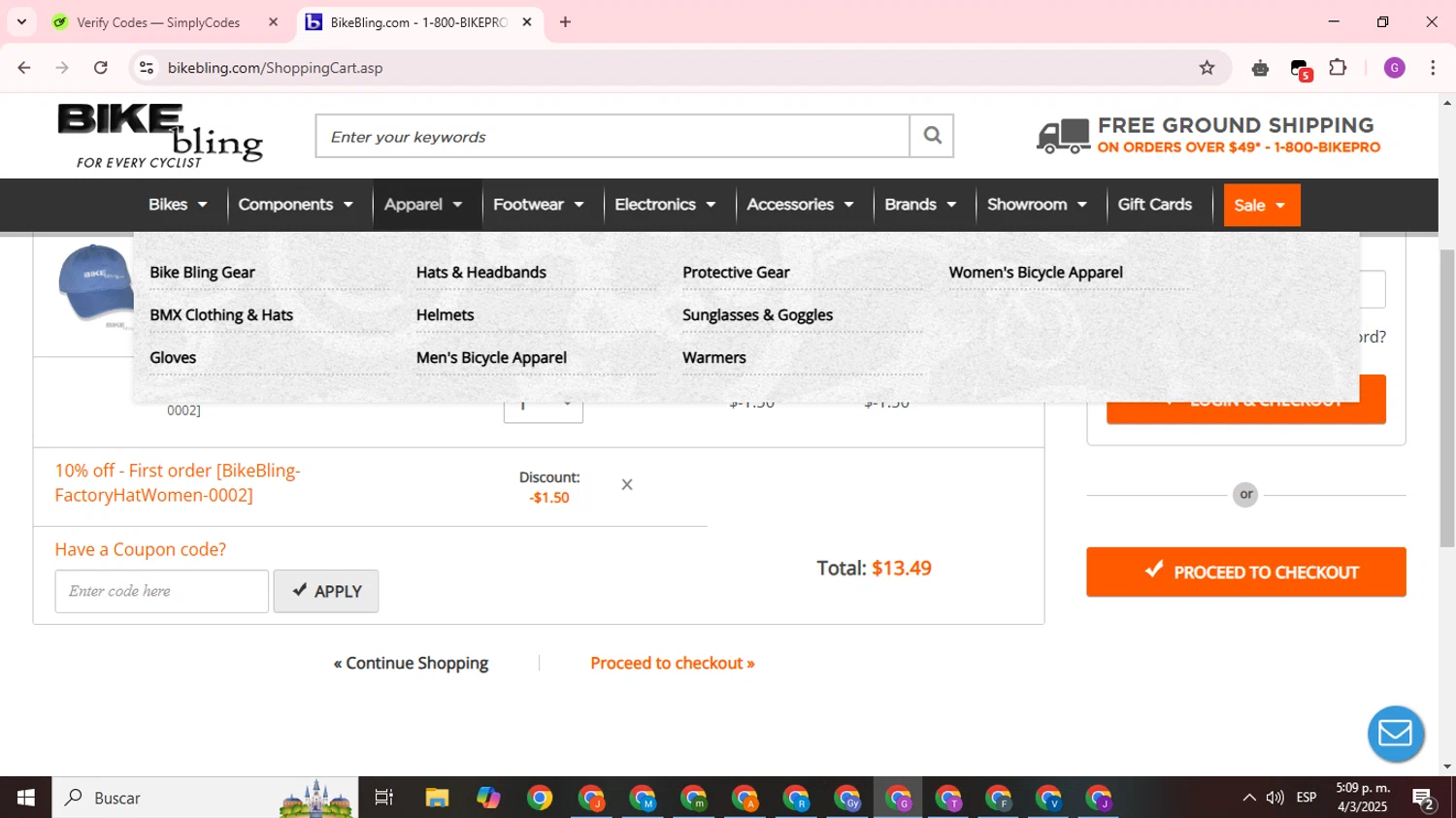
Task: Click the « Continue Shopping link
Action: point(411,663)
